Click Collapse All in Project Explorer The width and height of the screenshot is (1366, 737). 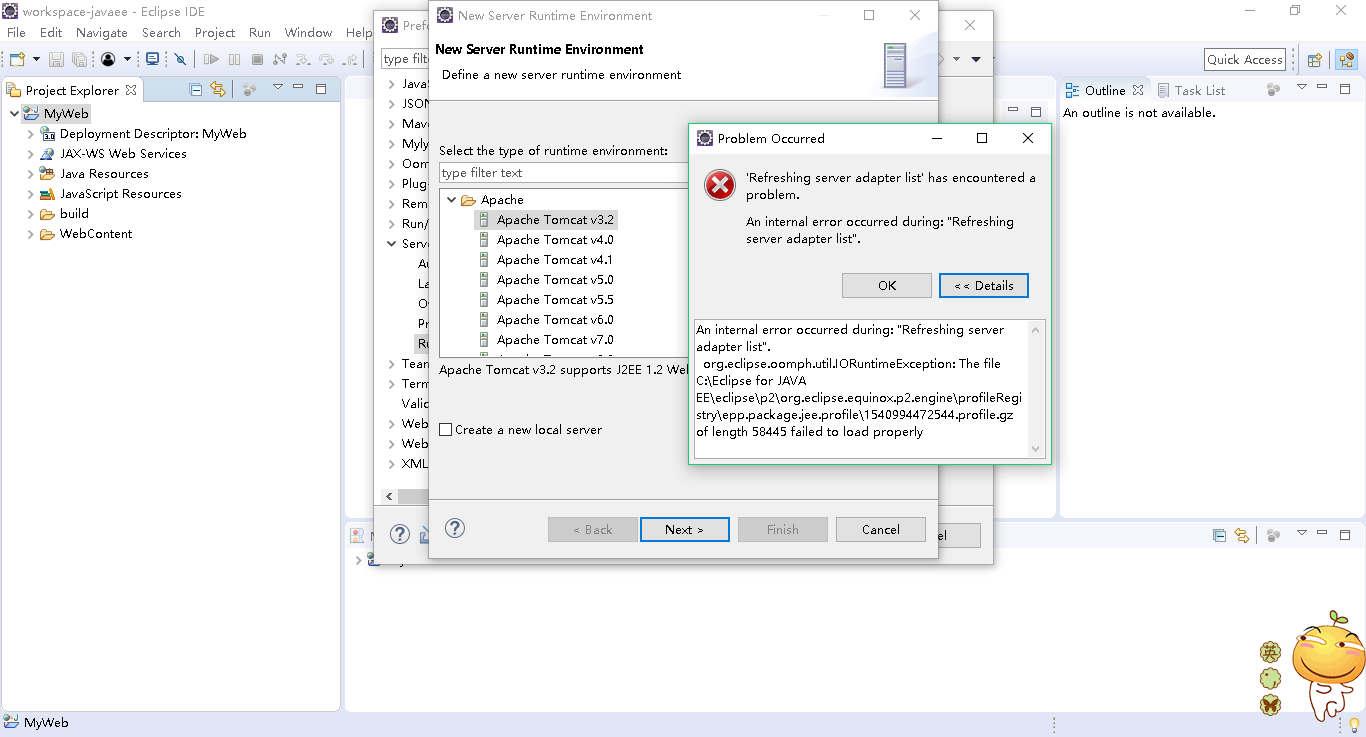(196, 89)
